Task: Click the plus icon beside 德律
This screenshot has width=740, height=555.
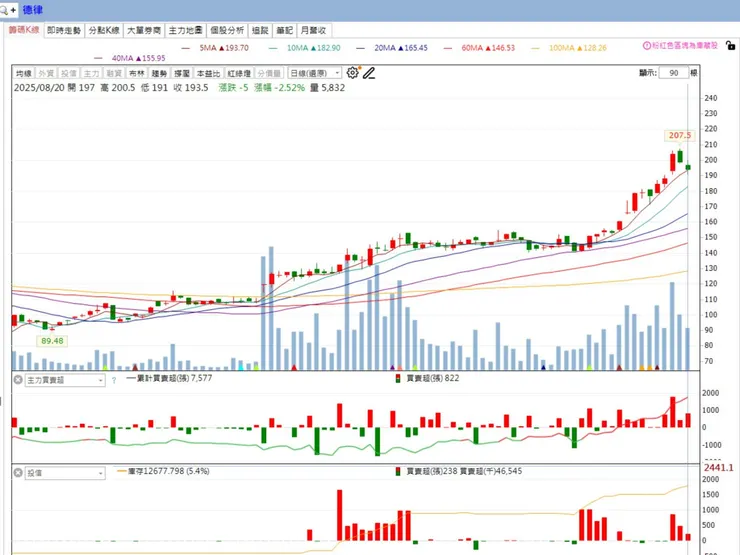Action: pyautogui.click(x=13, y=9)
